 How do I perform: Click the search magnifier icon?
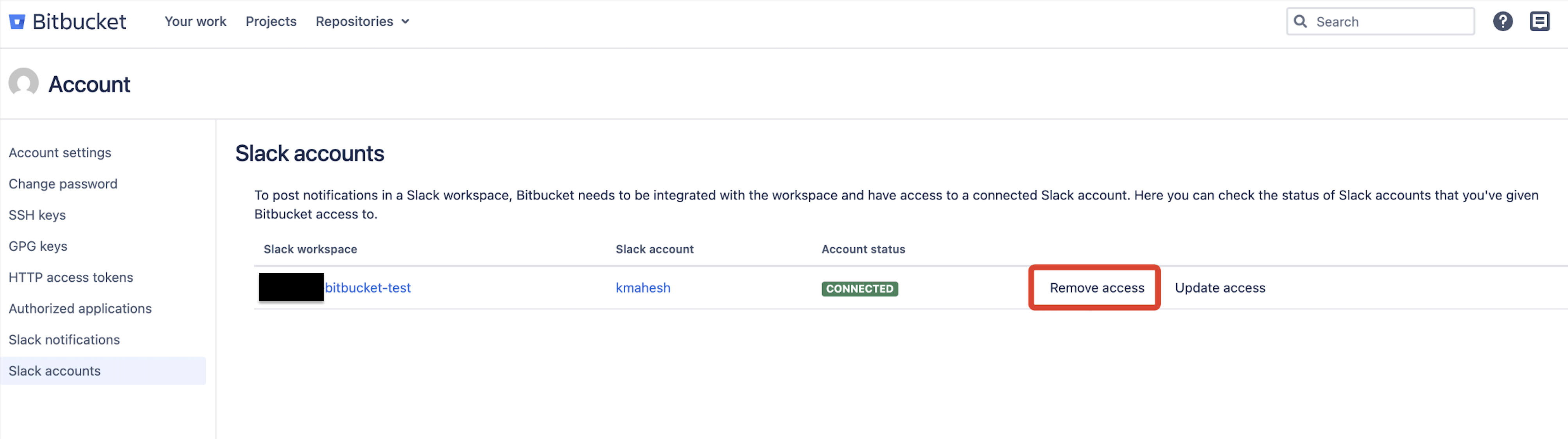tap(1300, 21)
